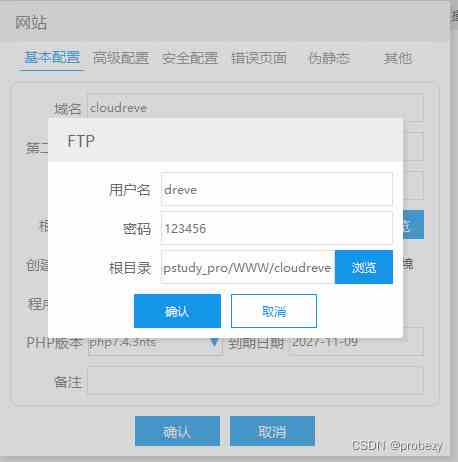Open the php7.4.3nts version combo box
The image size is (458, 462).
pos(155,342)
